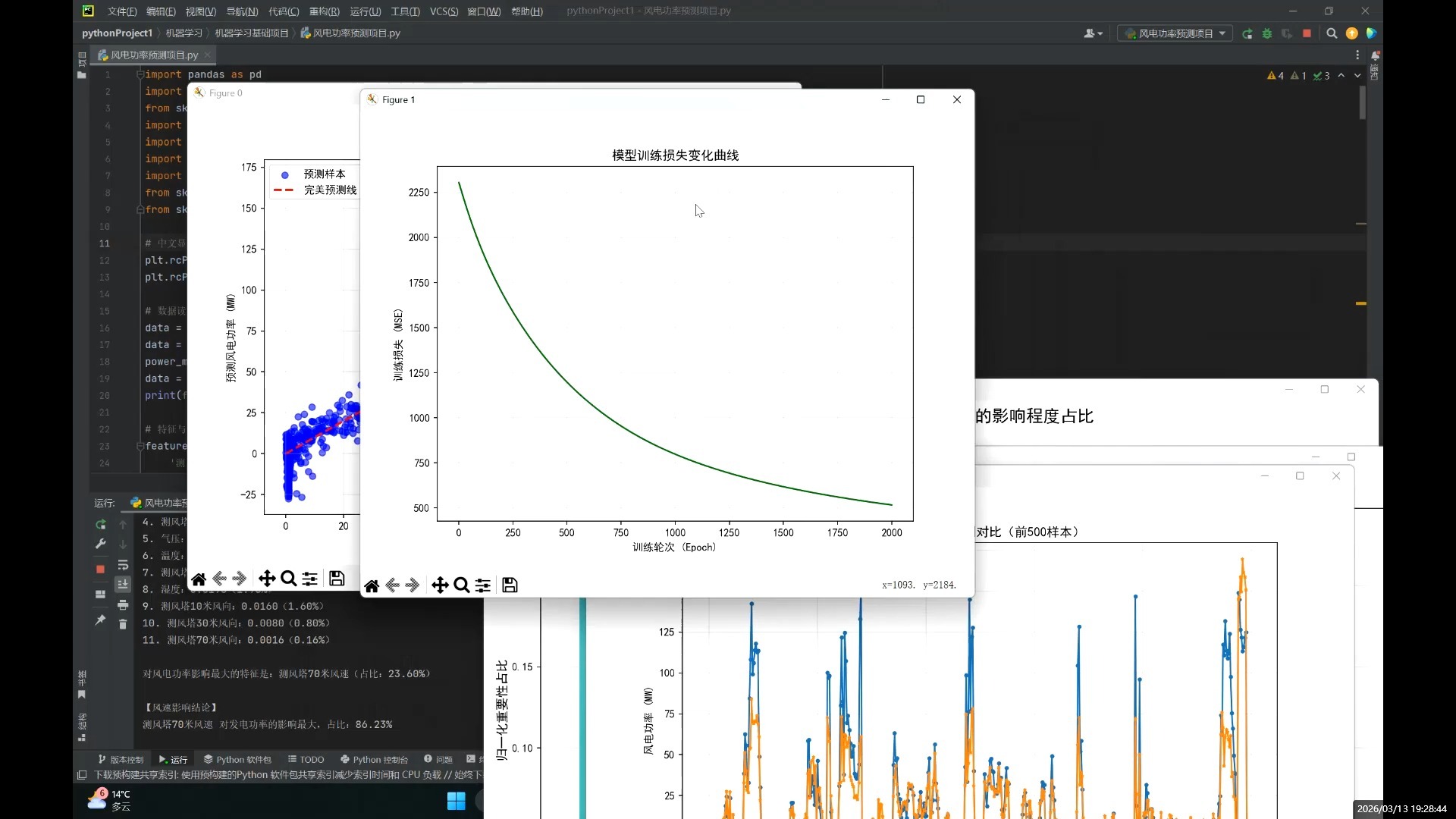Click the green Debug bug icon
This screenshot has height=819, width=1456.
pyautogui.click(x=1266, y=33)
